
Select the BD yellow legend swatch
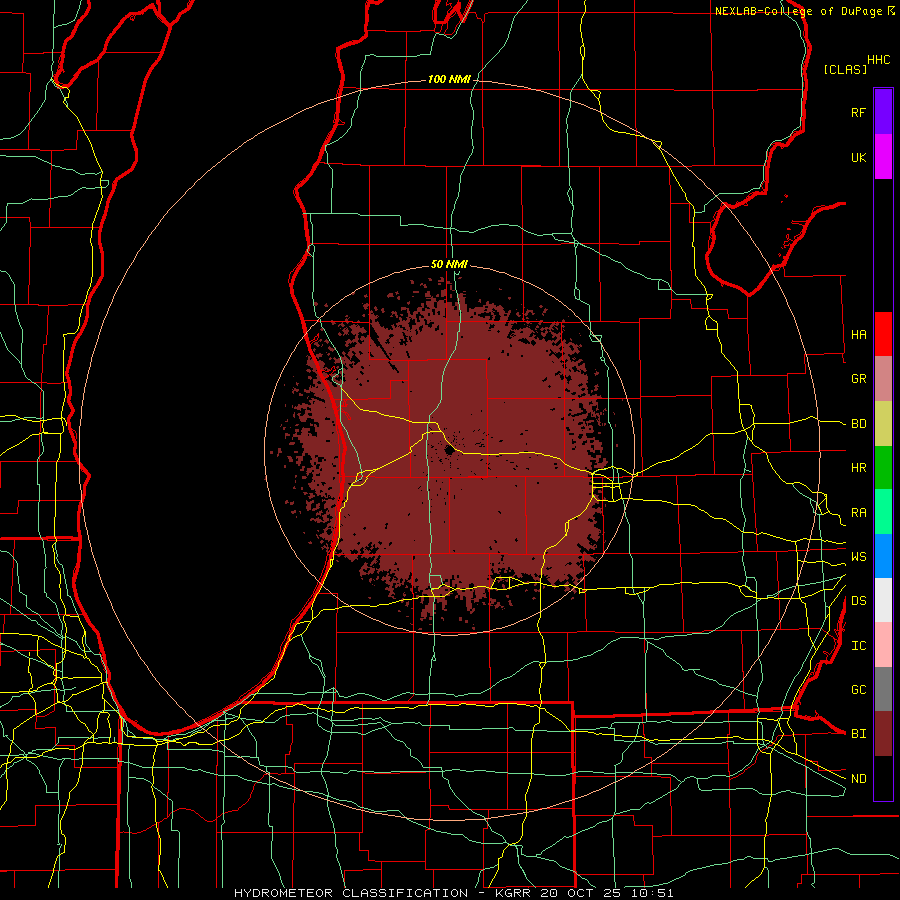coord(883,424)
